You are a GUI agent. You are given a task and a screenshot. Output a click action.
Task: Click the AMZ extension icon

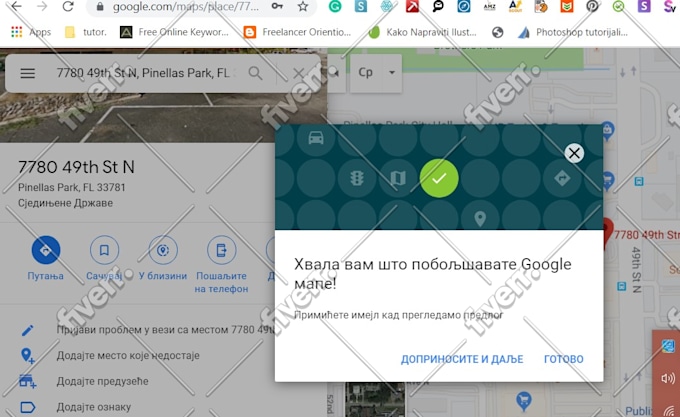[489, 6]
